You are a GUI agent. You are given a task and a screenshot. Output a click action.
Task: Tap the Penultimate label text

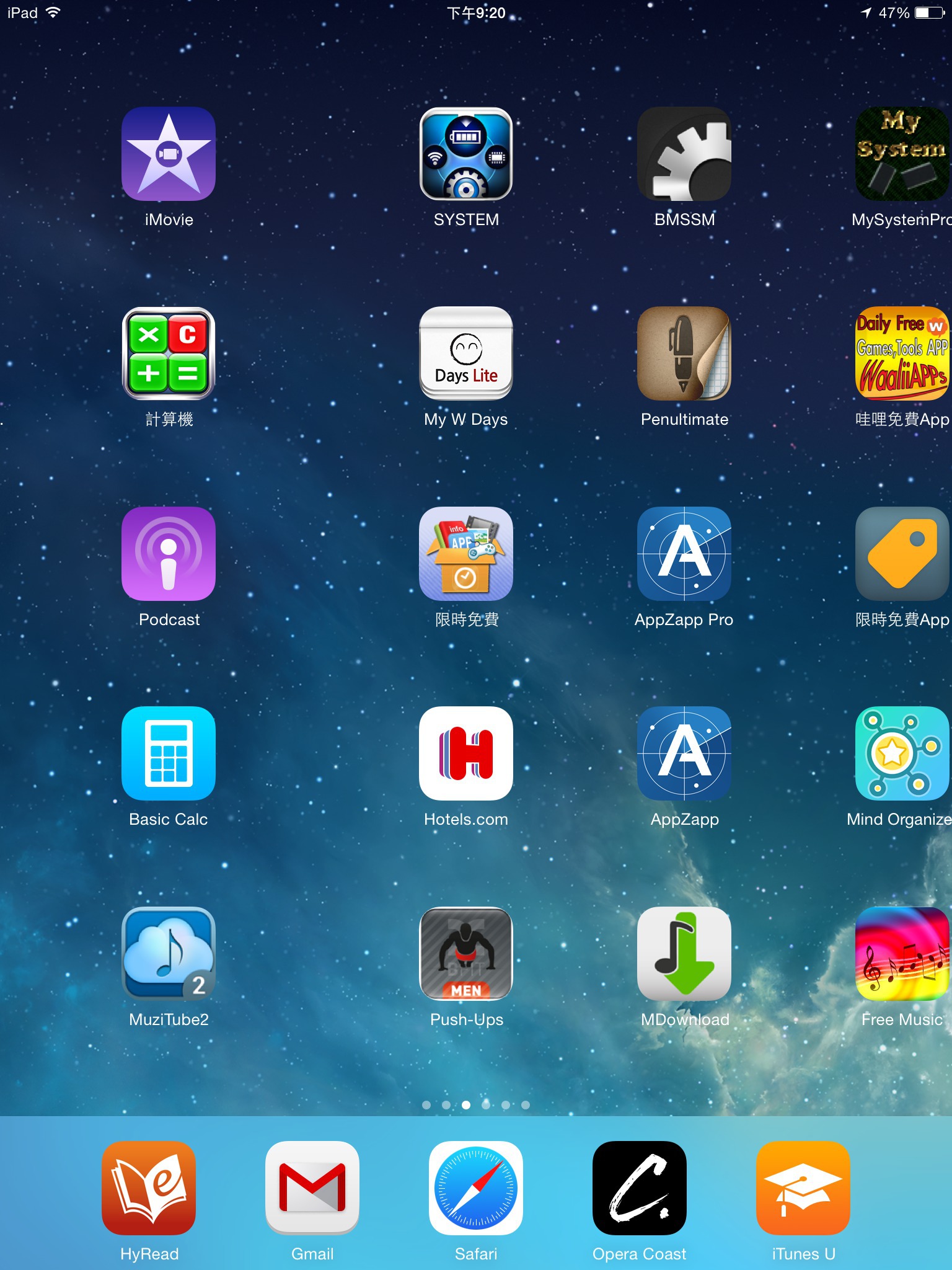click(x=684, y=419)
